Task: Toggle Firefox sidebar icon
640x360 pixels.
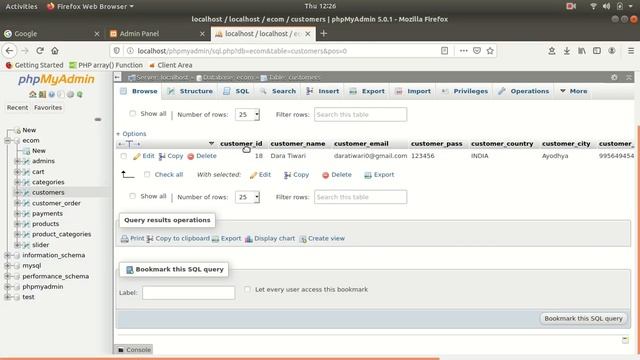Action: 597,51
